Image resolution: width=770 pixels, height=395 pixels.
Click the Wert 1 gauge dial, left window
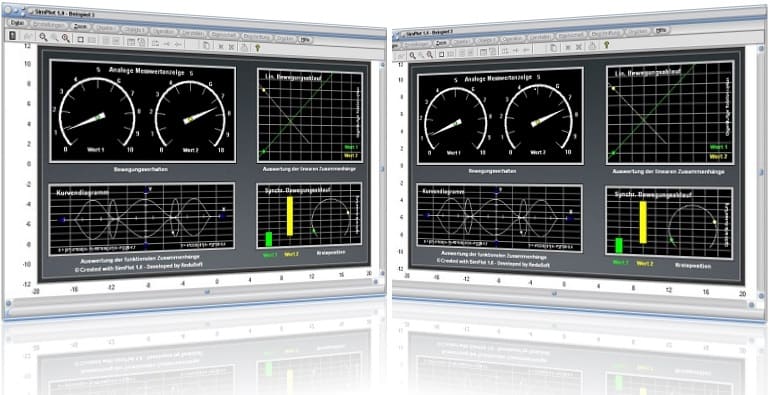coord(97,114)
